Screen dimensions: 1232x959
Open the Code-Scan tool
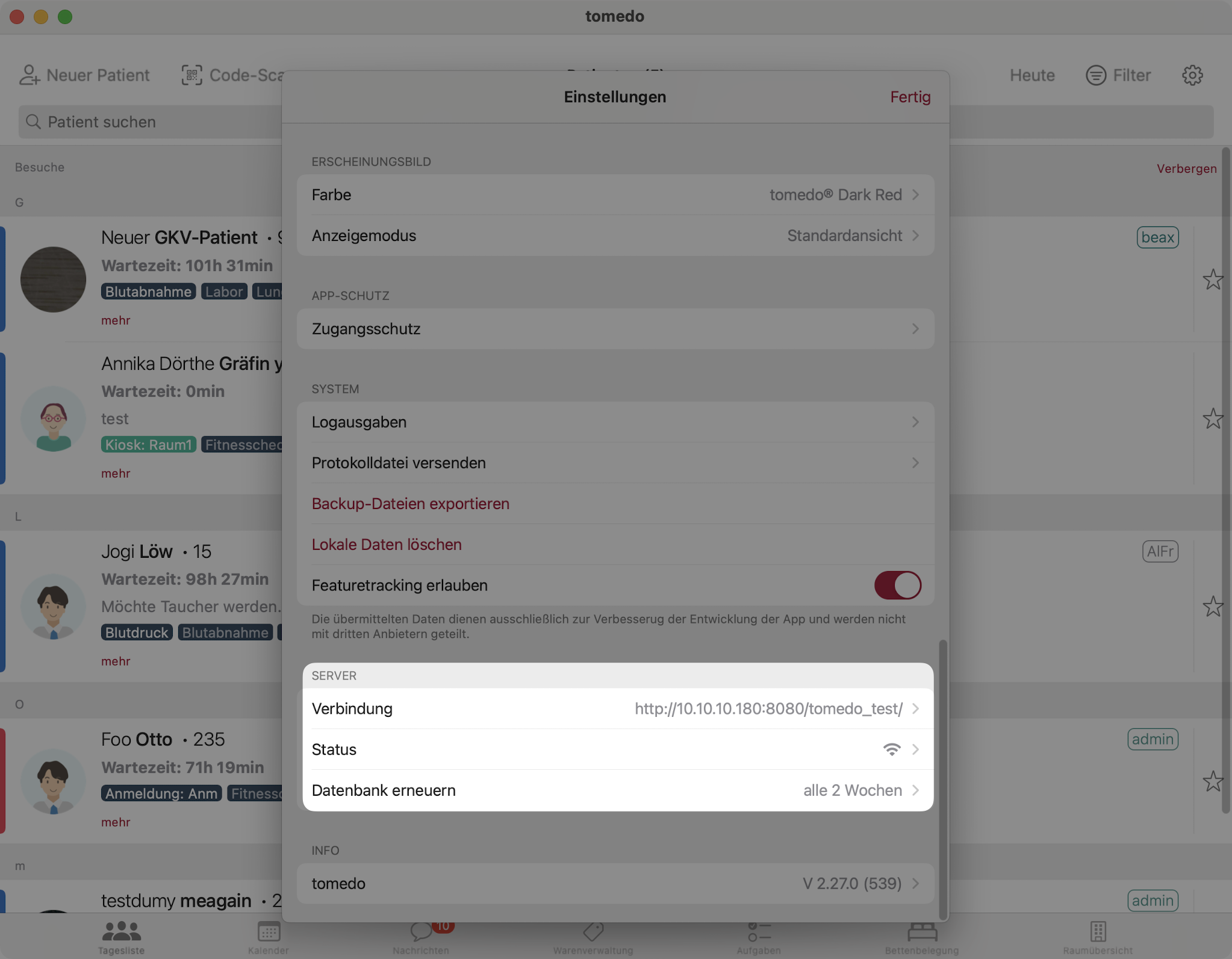click(232, 75)
